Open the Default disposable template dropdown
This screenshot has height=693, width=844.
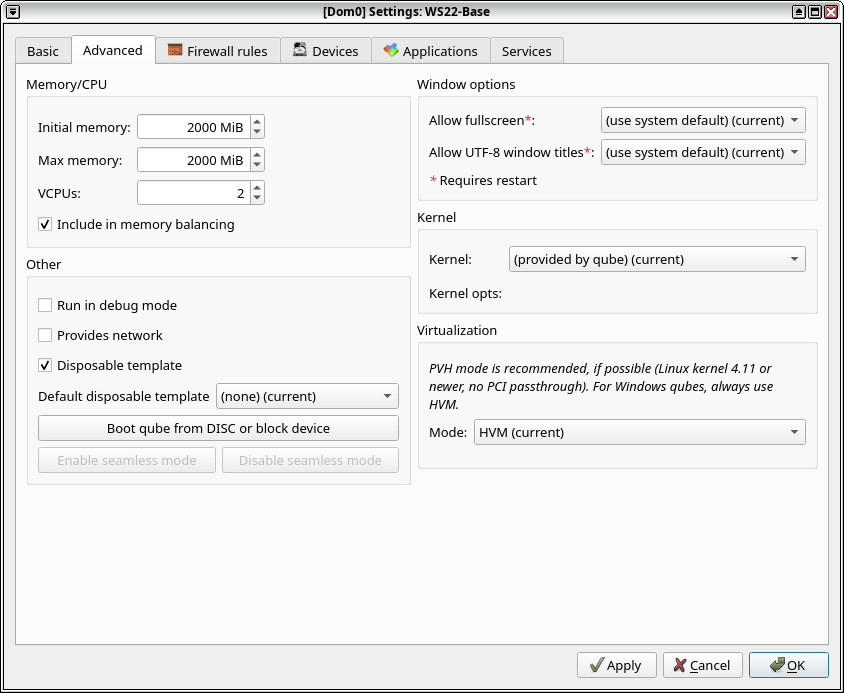[307, 396]
